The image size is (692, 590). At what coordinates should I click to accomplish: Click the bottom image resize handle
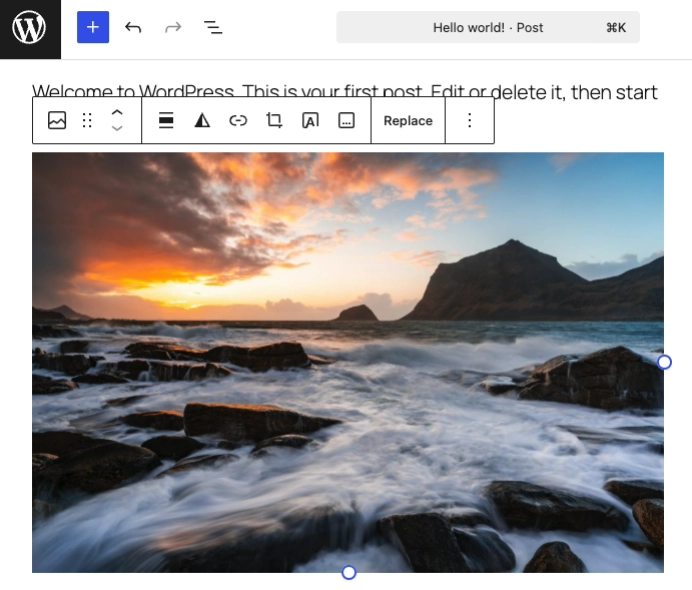pos(349,573)
